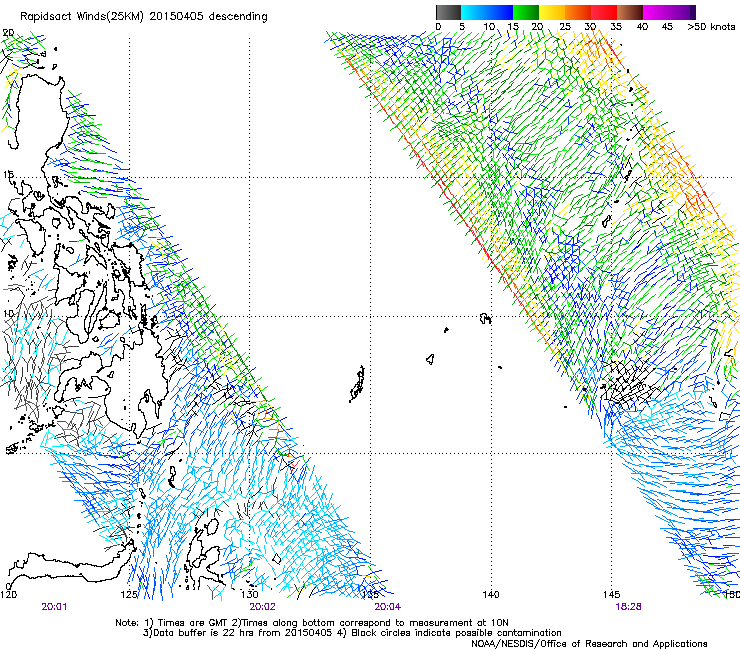Click the '140' longitude axis label
740x650 pixels.
491,595
